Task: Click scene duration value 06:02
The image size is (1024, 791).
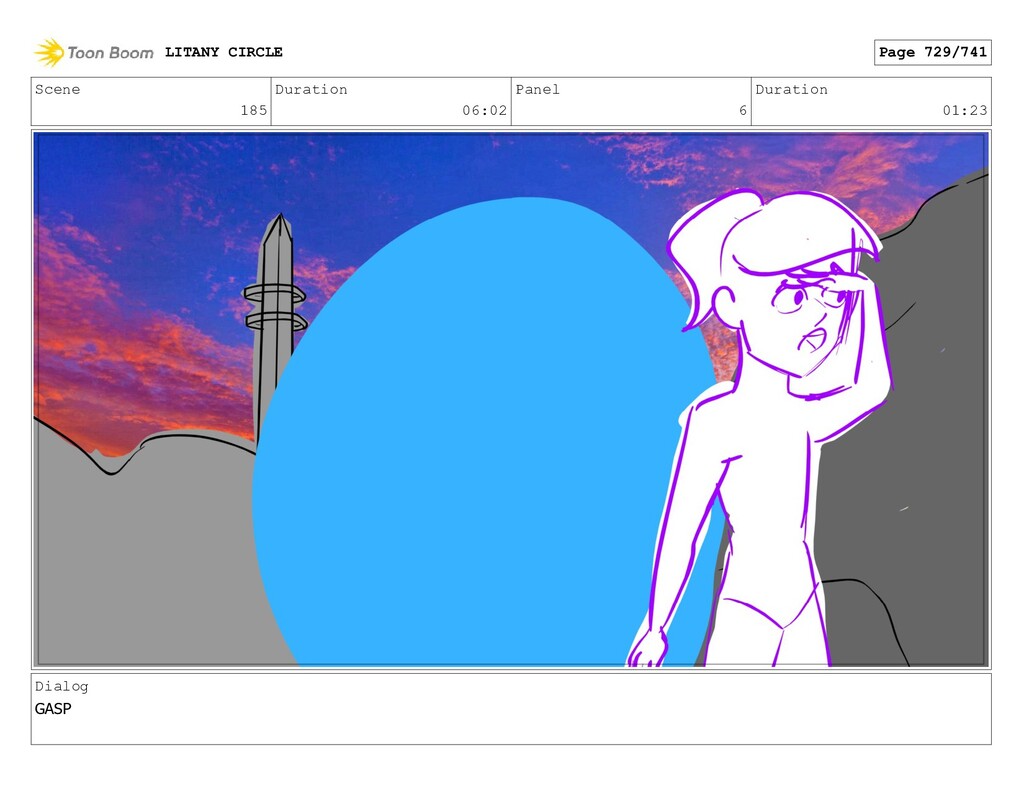Action: tap(484, 110)
